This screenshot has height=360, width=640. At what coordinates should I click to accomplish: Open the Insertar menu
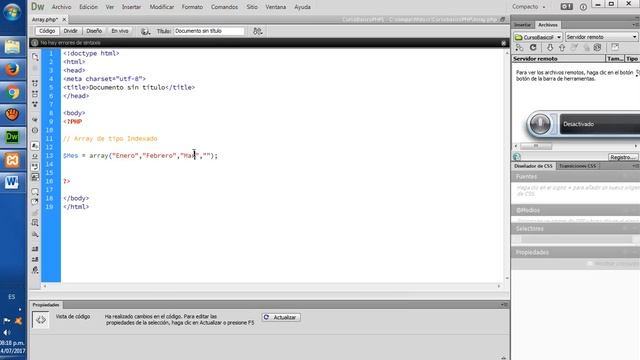coord(131,7)
